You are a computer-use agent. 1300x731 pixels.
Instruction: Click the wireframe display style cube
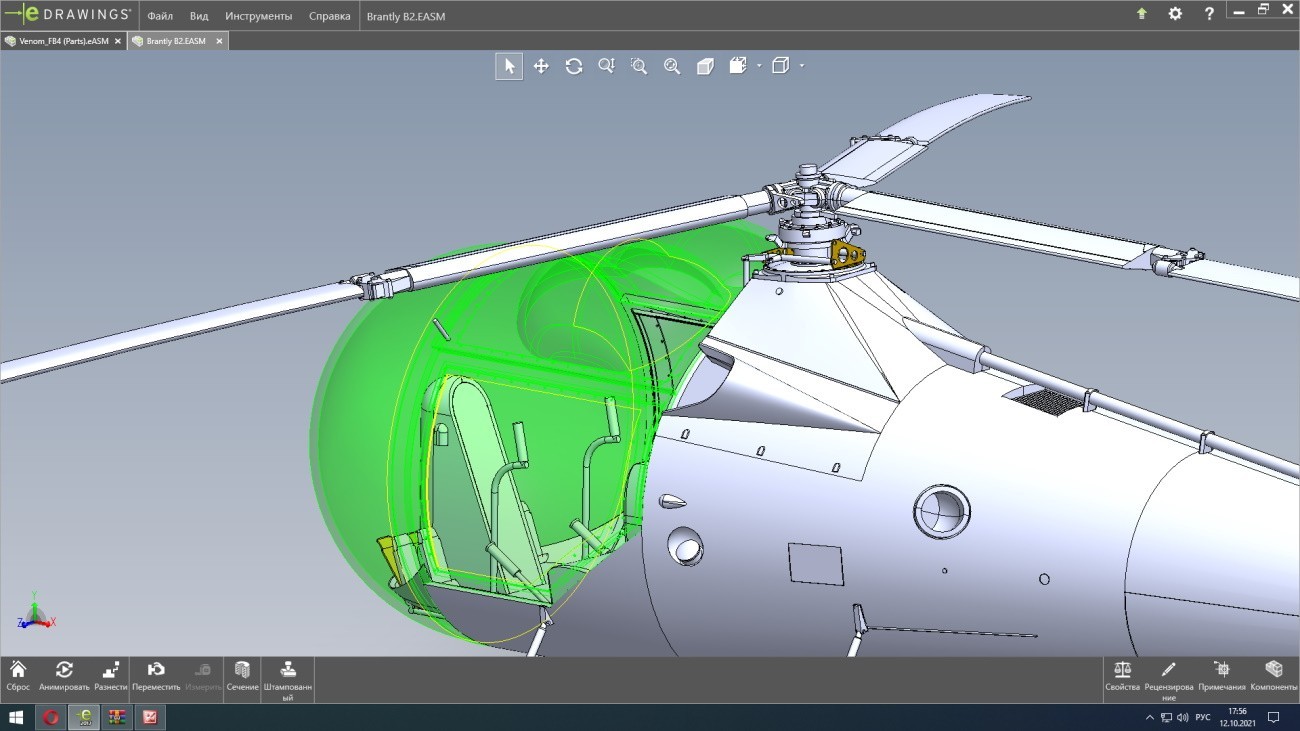[781, 66]
